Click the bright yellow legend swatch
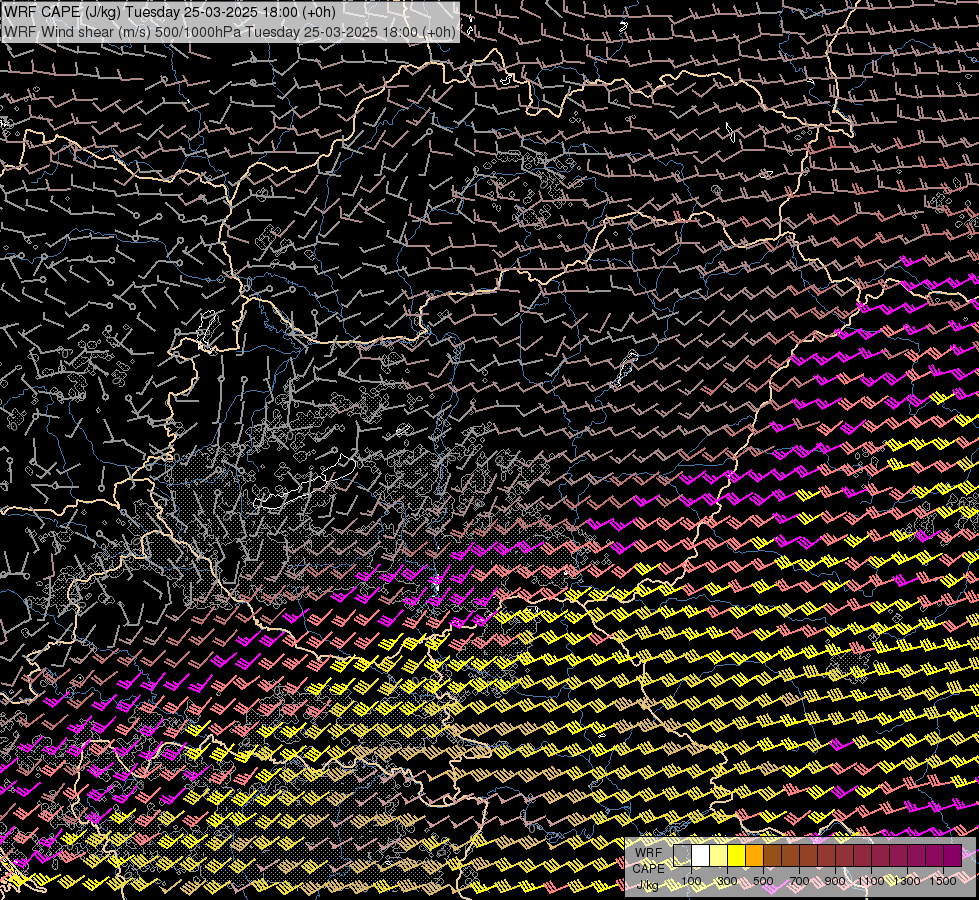979x900 pixels. [x=737, y=855]
